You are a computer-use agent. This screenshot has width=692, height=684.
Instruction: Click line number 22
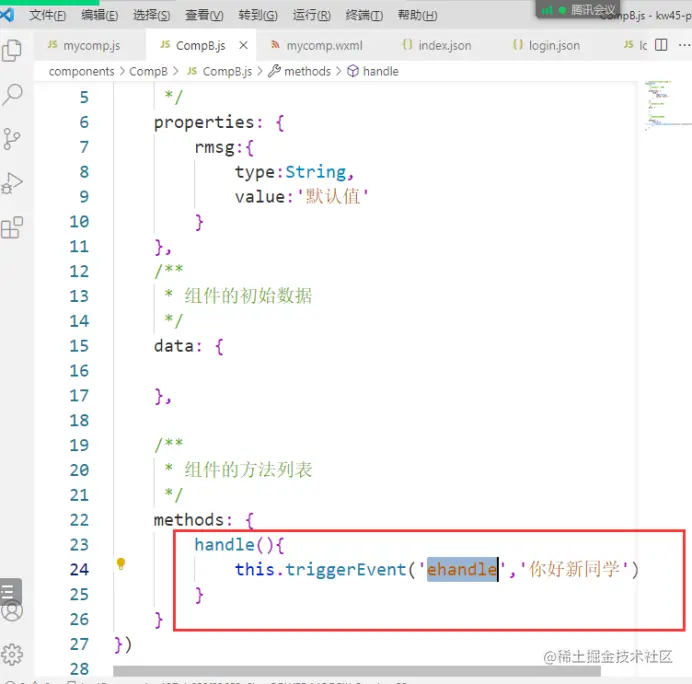(x=79, y=520)
